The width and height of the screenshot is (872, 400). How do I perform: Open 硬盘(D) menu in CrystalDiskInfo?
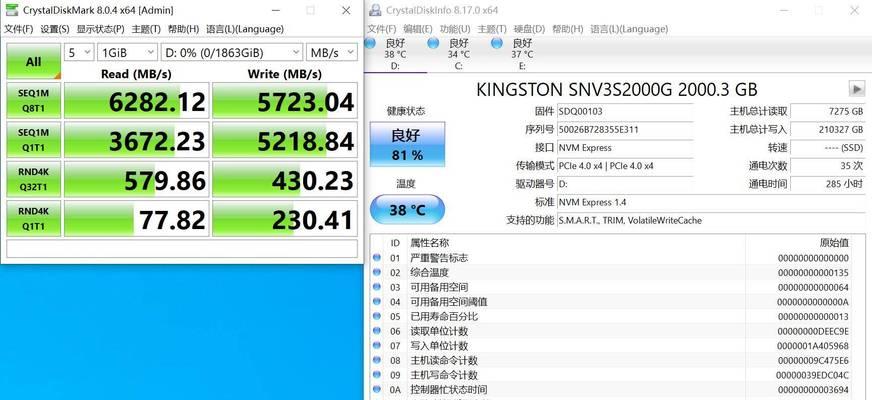pyautogui.click(x=529, y=29)
